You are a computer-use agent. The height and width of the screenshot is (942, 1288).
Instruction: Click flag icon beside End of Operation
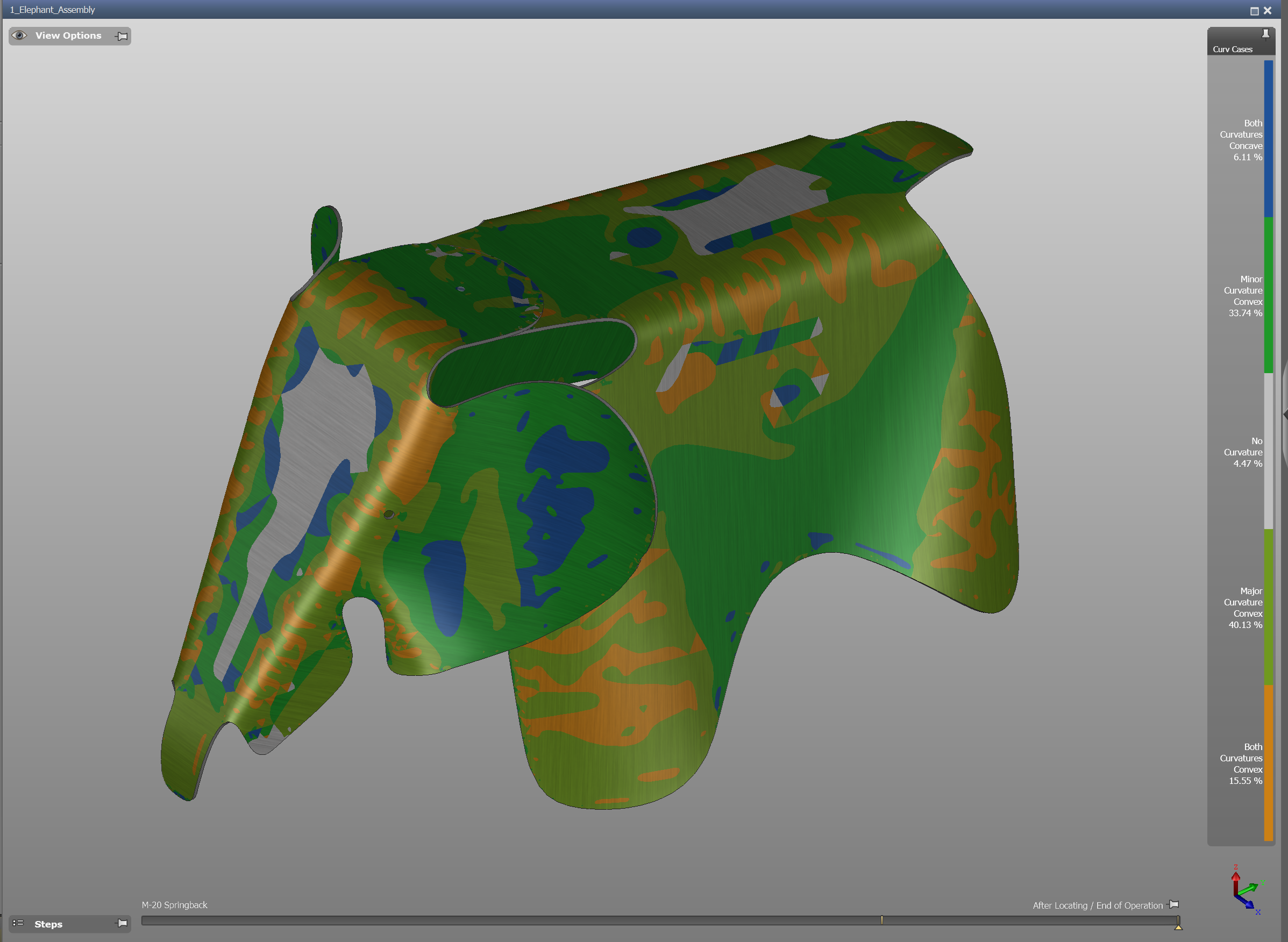(x=1173, y=905)
